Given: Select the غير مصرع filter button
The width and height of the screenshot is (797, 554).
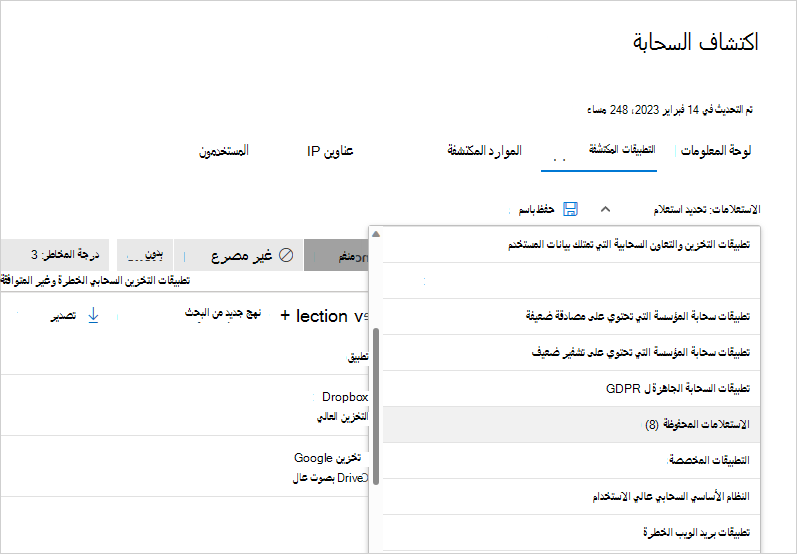Looking at the screenshot, I should pos(239,255).
